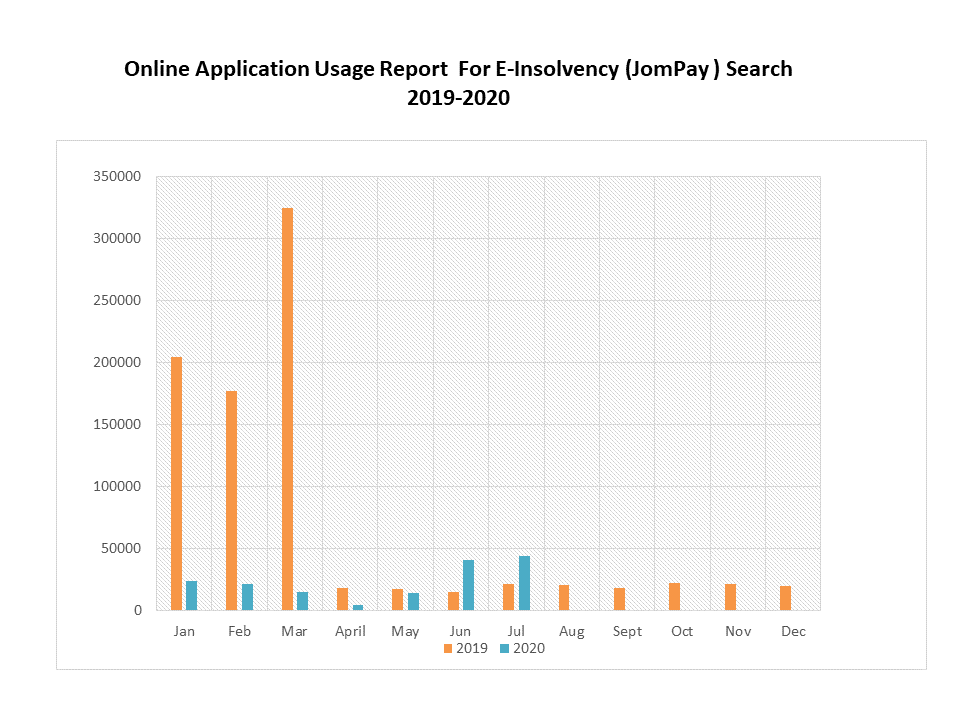Select the orange 2019 bar for Nov
The height and width of the screenshot is (720, 960).
730,598
